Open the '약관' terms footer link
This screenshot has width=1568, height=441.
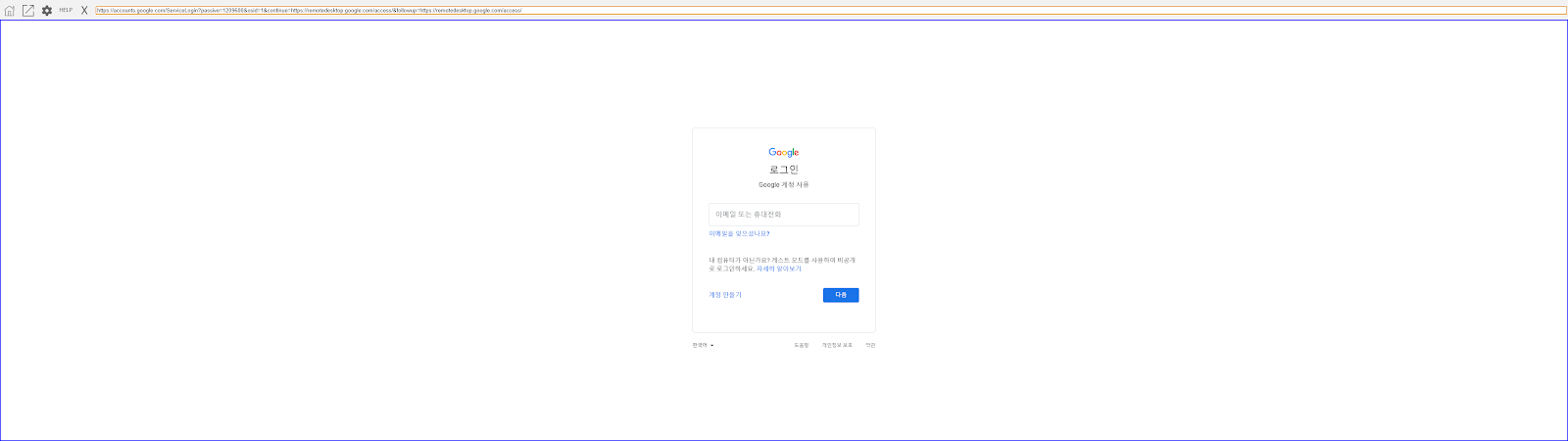pyautogui.click(x=870, y=345)
